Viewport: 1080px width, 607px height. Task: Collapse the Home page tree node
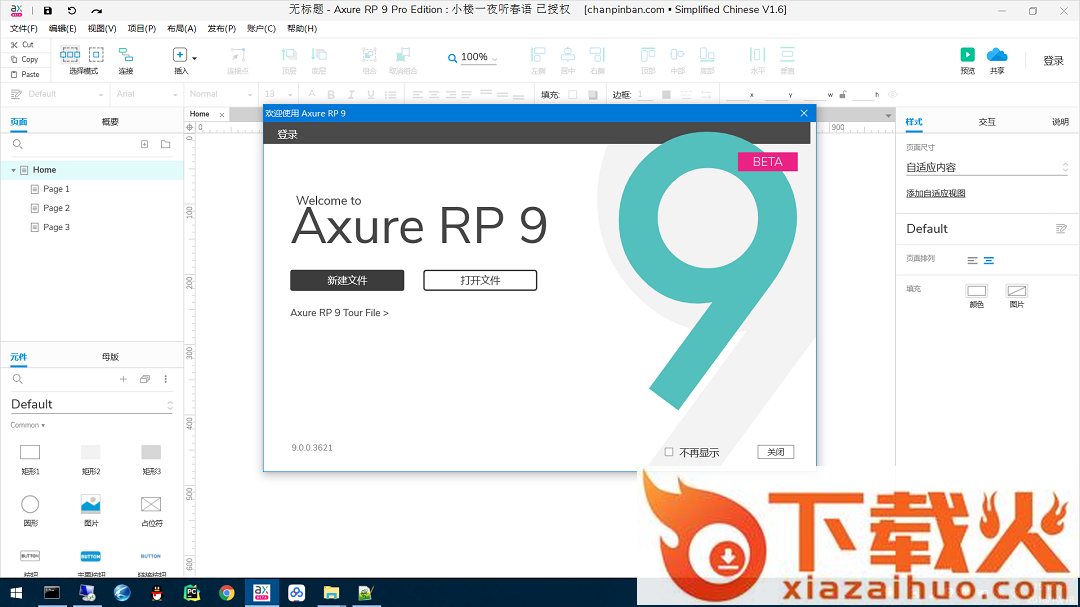(13, 169)
